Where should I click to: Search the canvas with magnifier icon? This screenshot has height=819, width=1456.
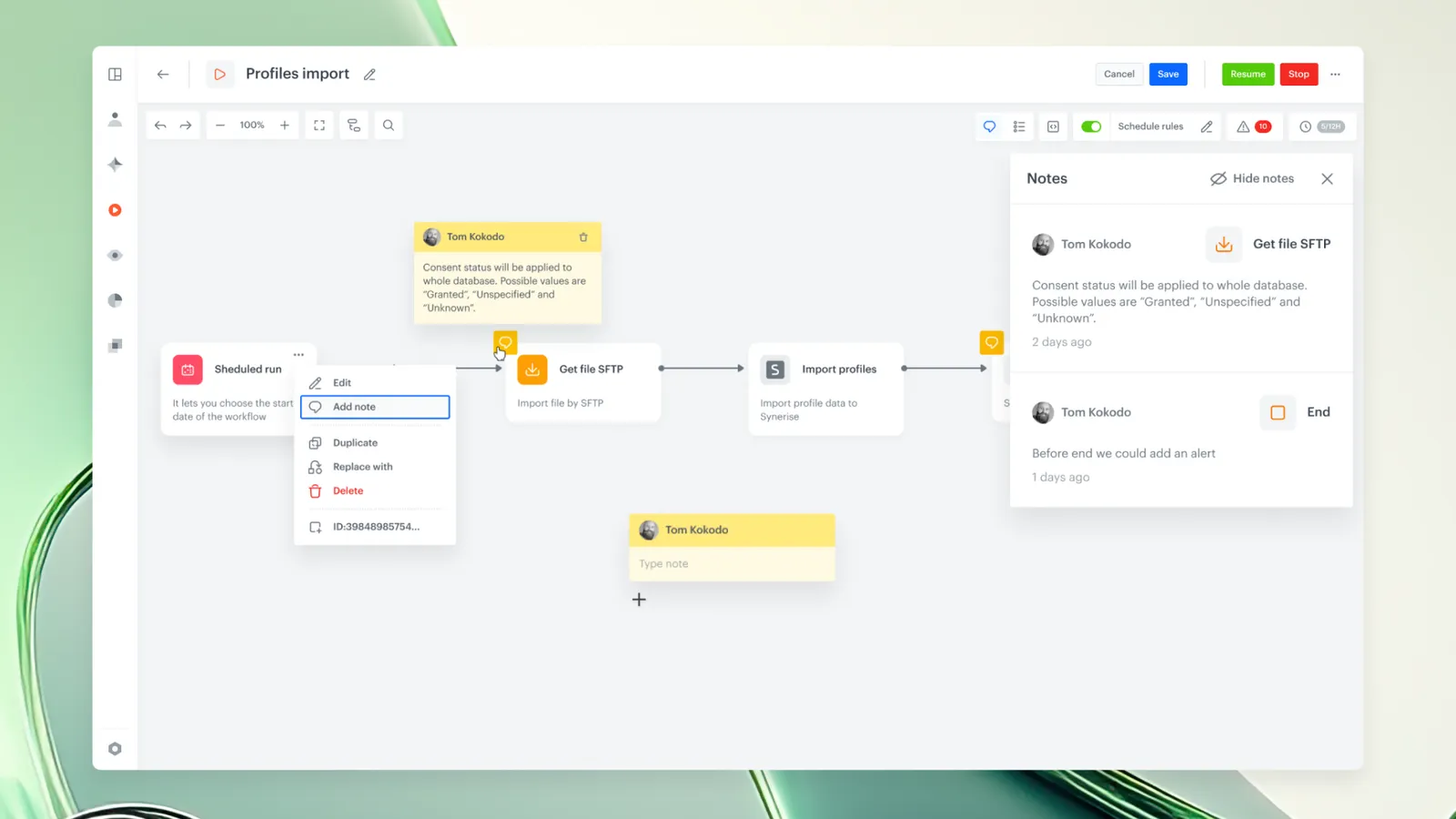pyautogui.click(x=389, y=126)
